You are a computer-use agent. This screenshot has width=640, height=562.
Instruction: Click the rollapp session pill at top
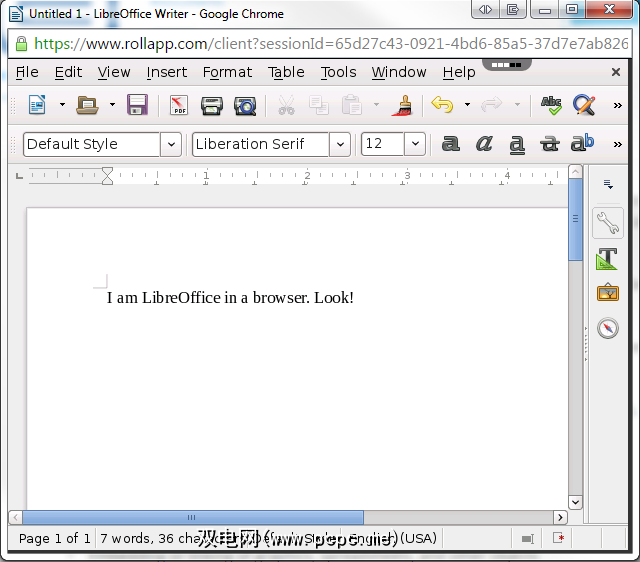coord(507,64)
